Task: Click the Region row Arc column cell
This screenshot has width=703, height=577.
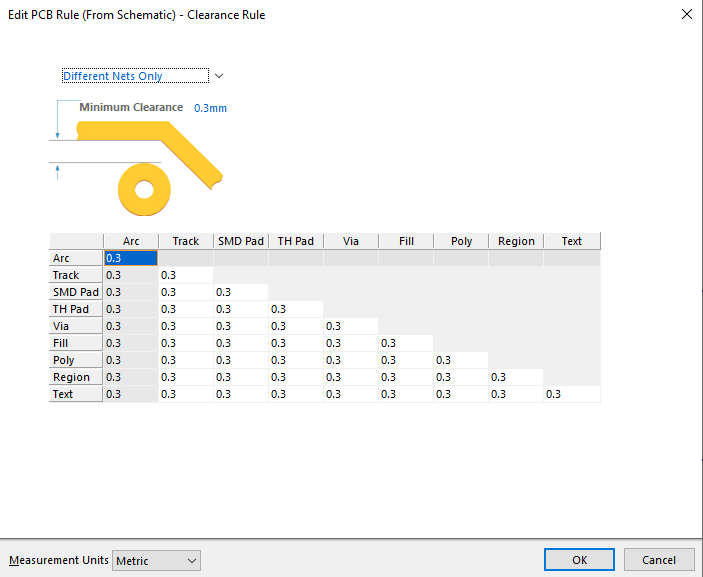Action: click(x=131, y=377)
